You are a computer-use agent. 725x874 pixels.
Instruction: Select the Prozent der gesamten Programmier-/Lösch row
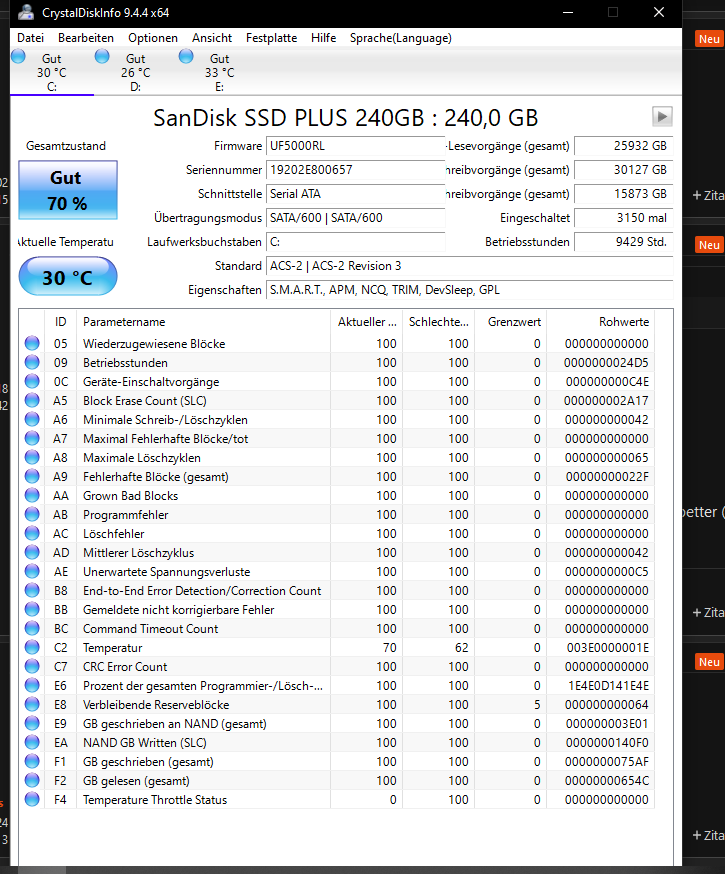[x=337, y=686]
